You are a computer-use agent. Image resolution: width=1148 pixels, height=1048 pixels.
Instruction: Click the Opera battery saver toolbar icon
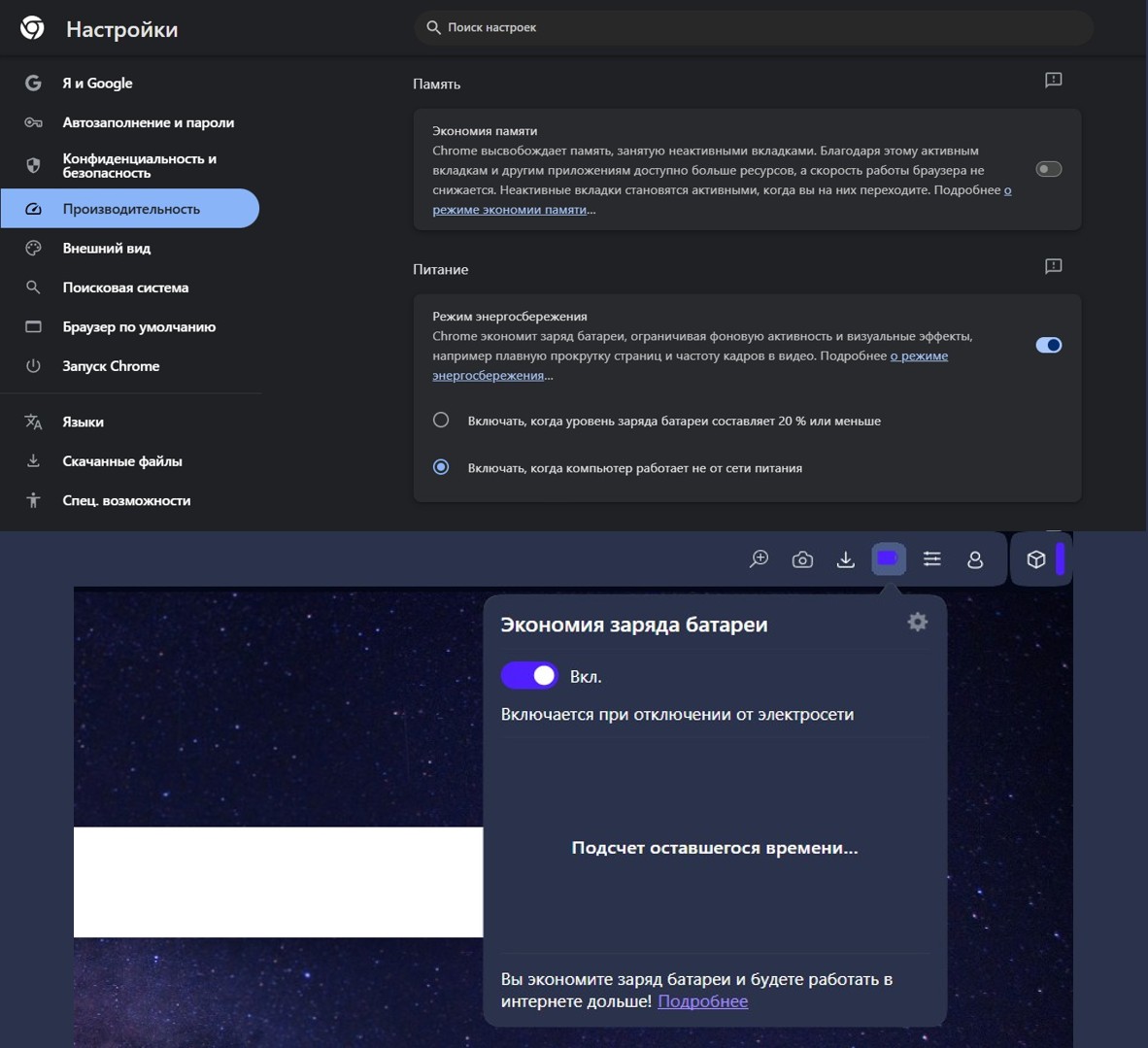click(x=888, y=558)
